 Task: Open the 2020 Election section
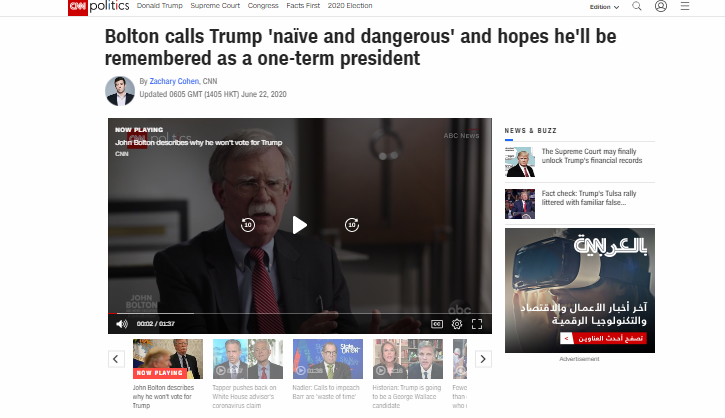pyautogui.click(x=350, y=6)
